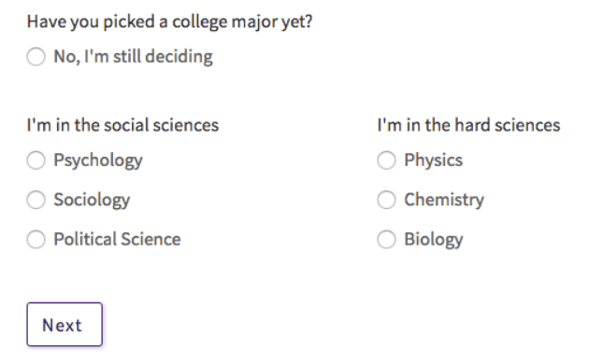
Task: Click the Physics option label
Action: [433, 161]
